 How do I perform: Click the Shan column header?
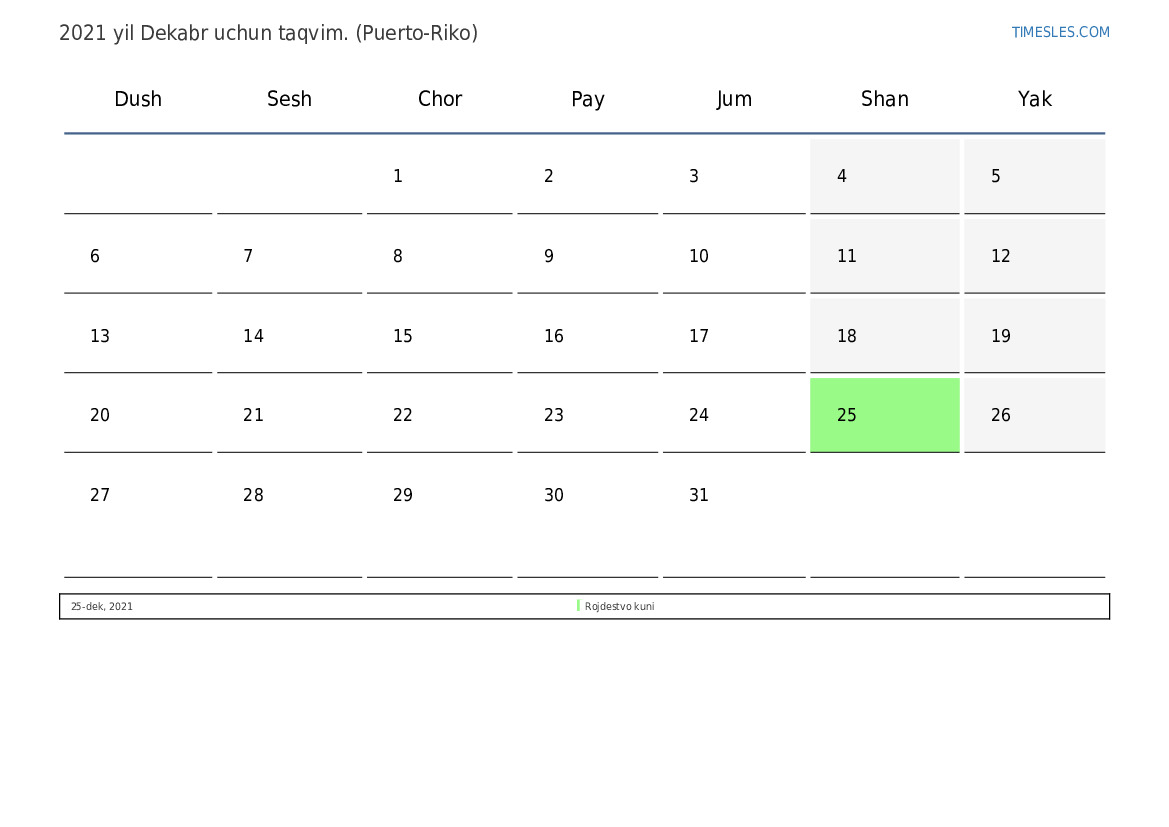pos(884,98)
